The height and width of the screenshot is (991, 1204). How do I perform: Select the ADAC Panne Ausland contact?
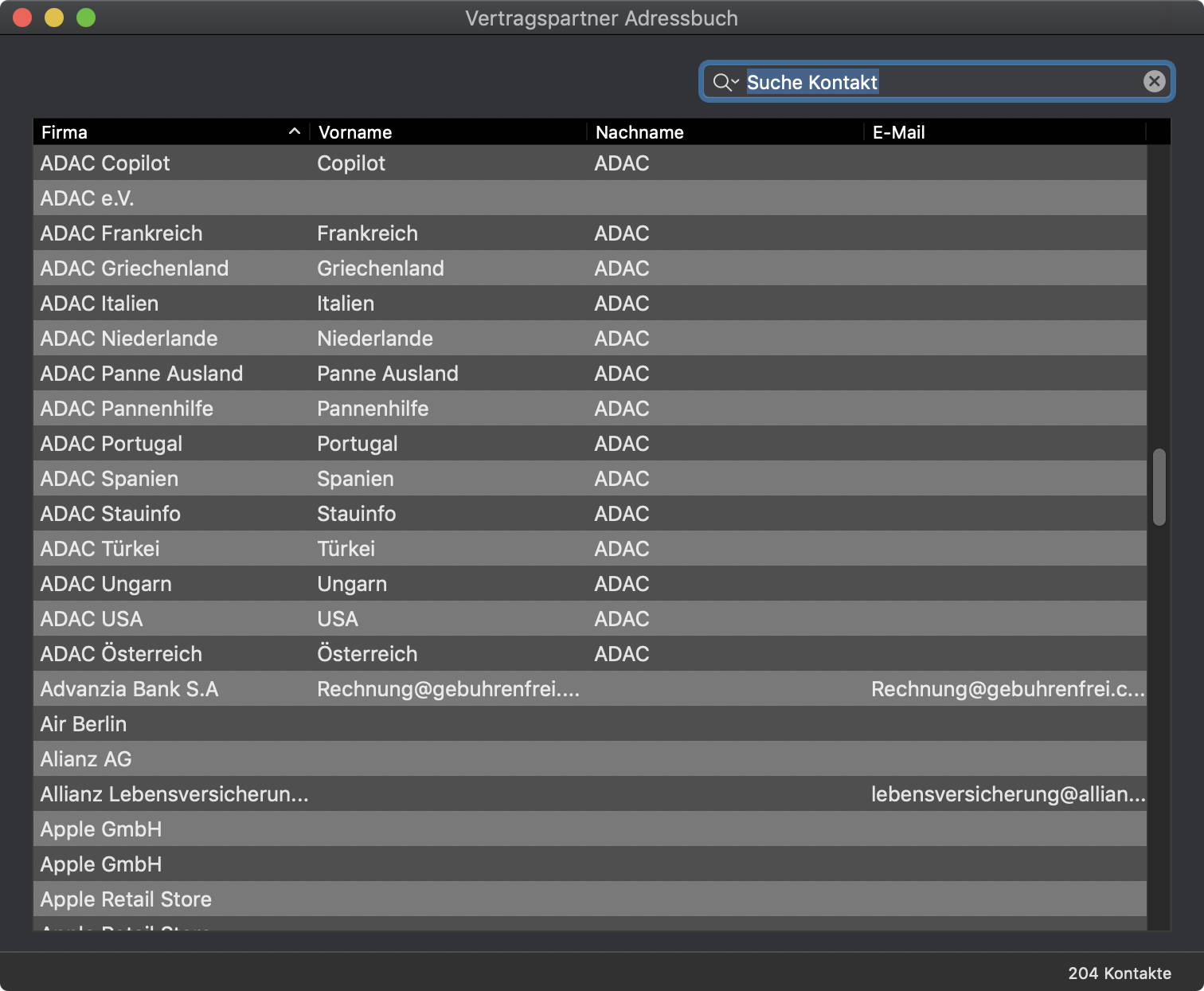coord(590,373)
